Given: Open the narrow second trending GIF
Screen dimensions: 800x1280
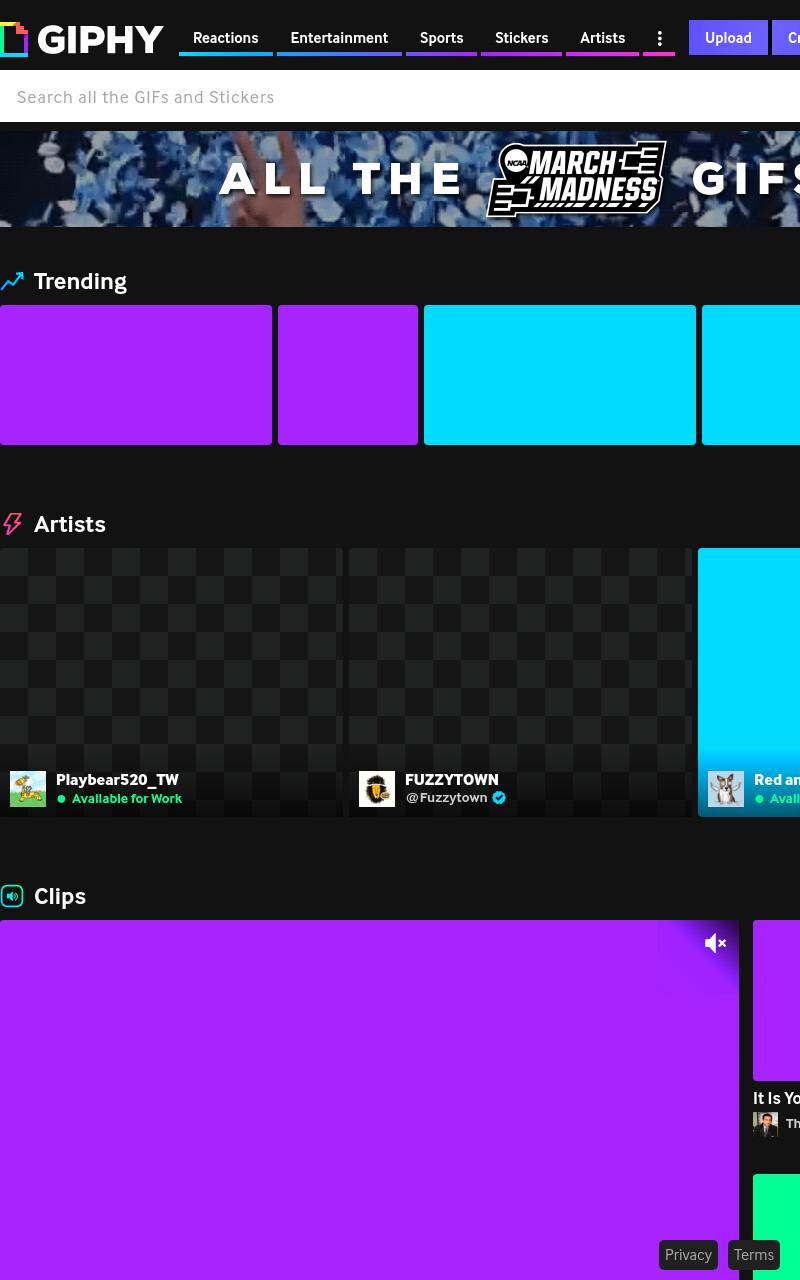Looking at the screenshot, I should (x=348, y=375).
